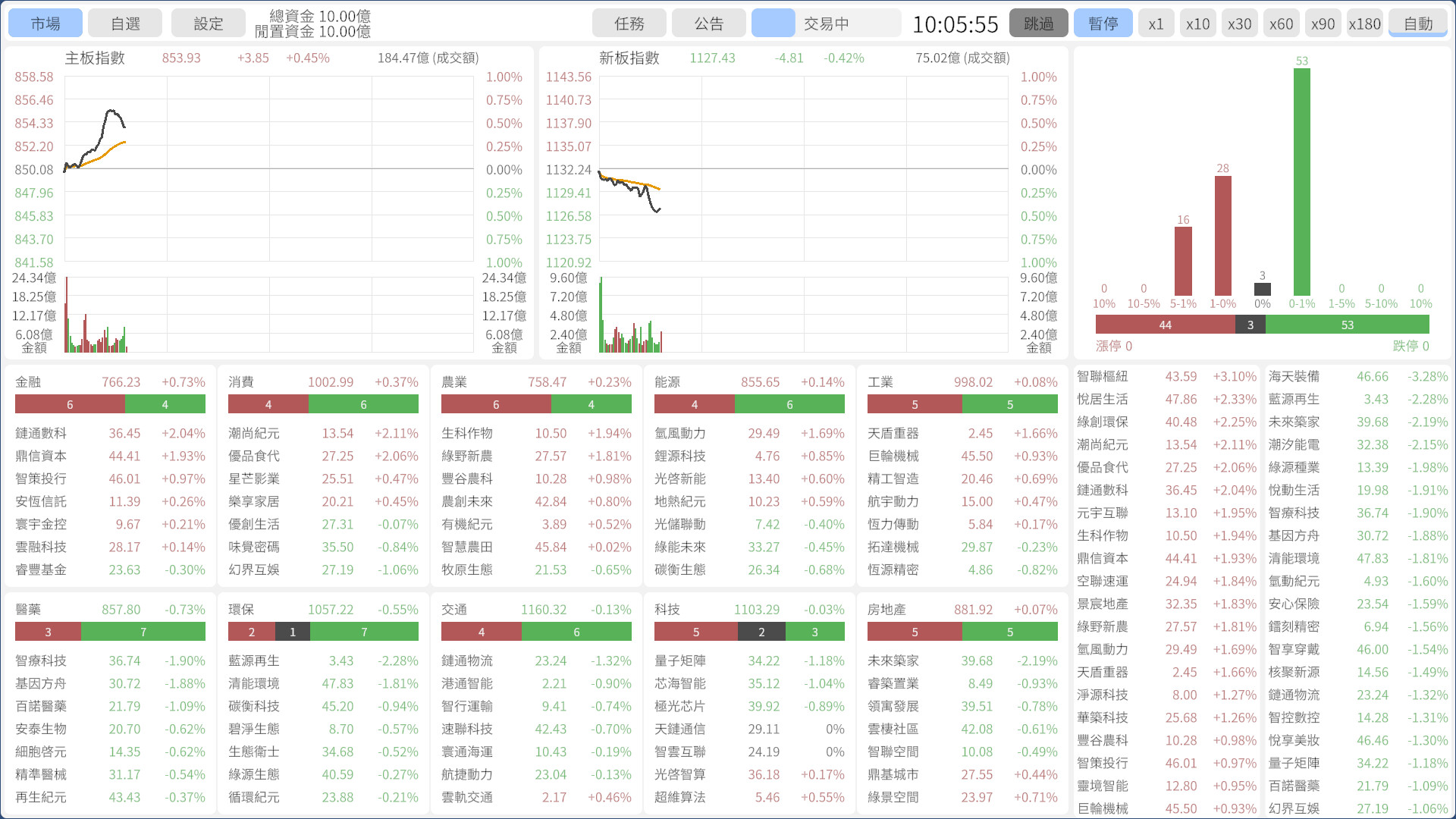The image size is (1456, 819).
Task: Choose the x60 speed option
Action: (1281, 24)
